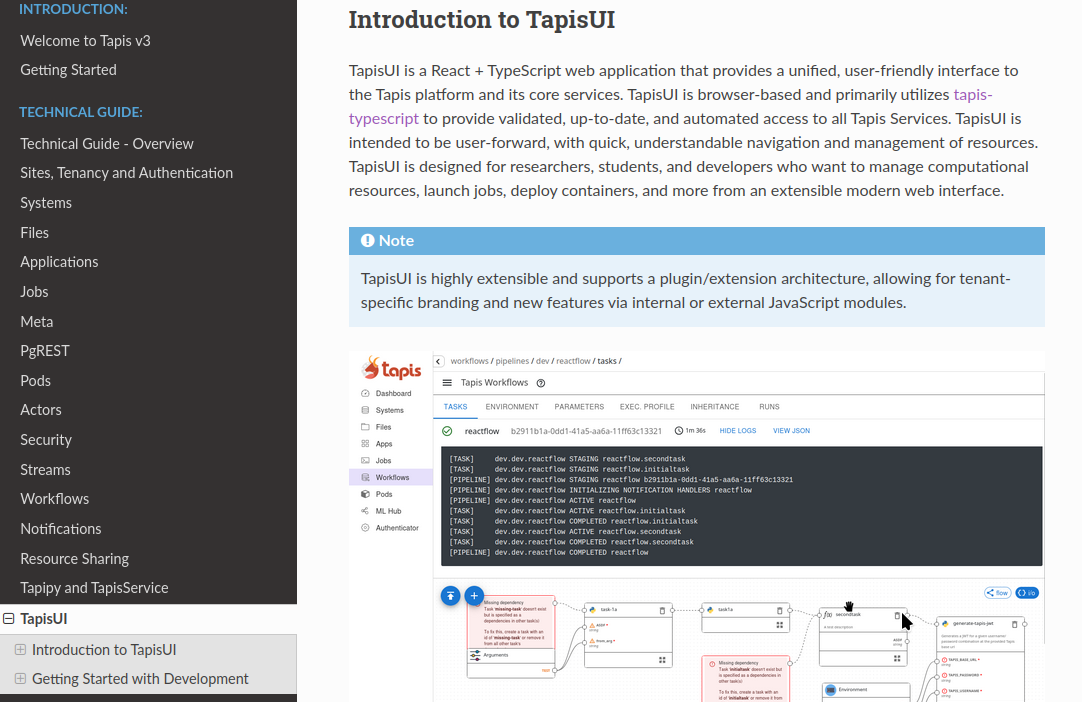Click the hamburger menu beside Tapis Workflows
This screenshot has width=1082, height=702.
pyautogui.click(x=447, y=383)
